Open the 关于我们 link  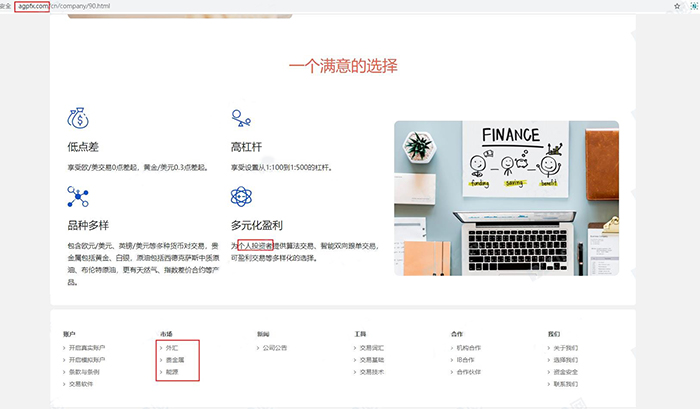[566, 348]
